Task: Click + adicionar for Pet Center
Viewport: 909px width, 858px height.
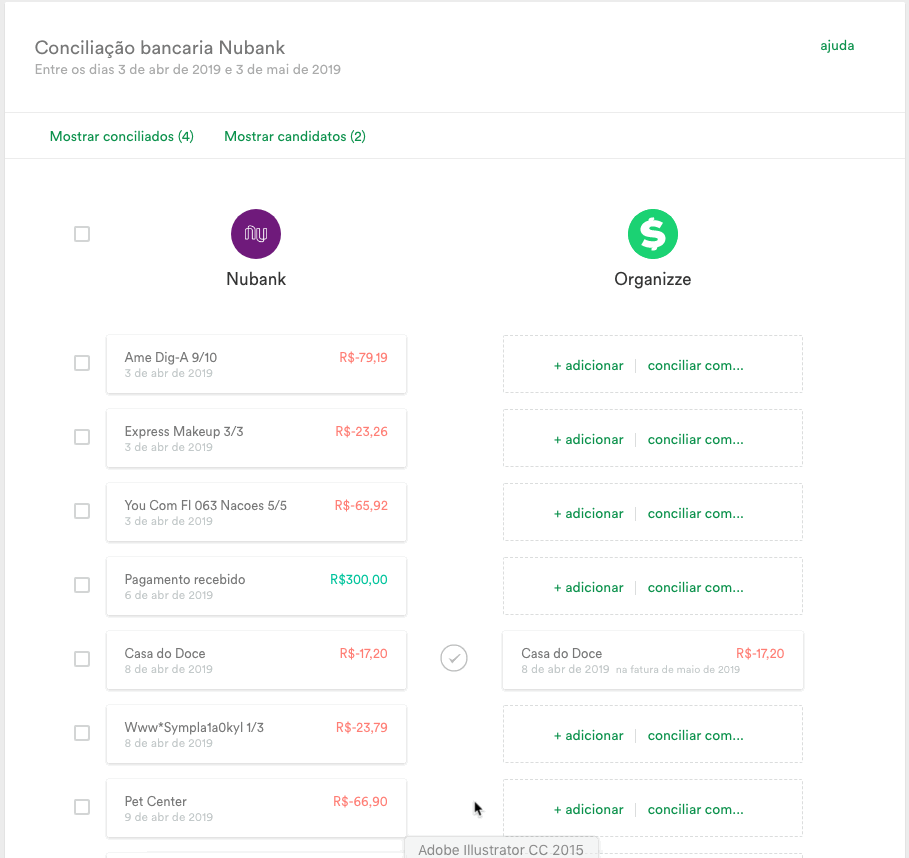Action: 588,810
